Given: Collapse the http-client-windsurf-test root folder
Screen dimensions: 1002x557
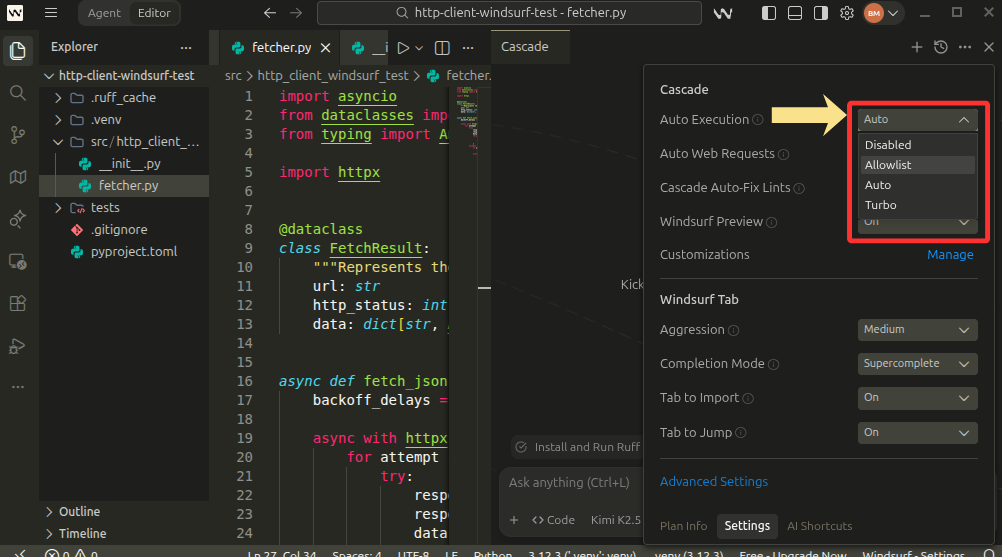Looking at the screenshot, I should tap(124, 75).
